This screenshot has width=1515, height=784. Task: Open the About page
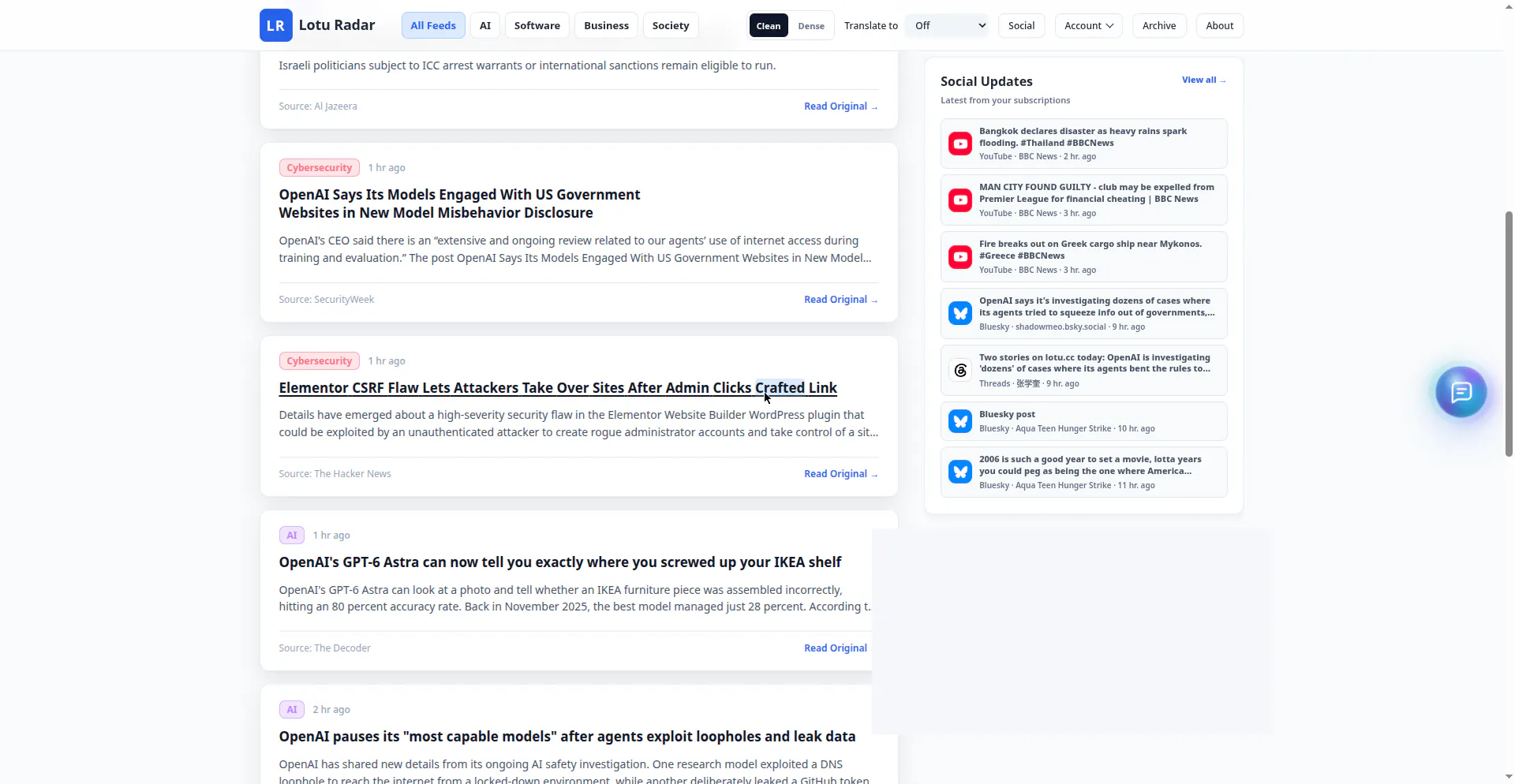(1220, 25)
